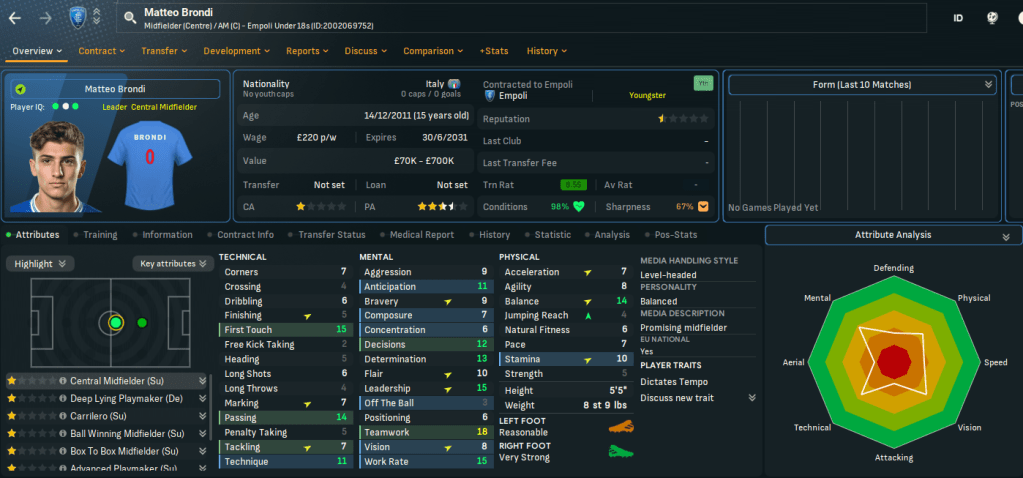Image resolution: width=1023 pixels, height=478 pixels.
Task: Expand the Attribute Analysis panel selector
Action: tap(1004, 236)
